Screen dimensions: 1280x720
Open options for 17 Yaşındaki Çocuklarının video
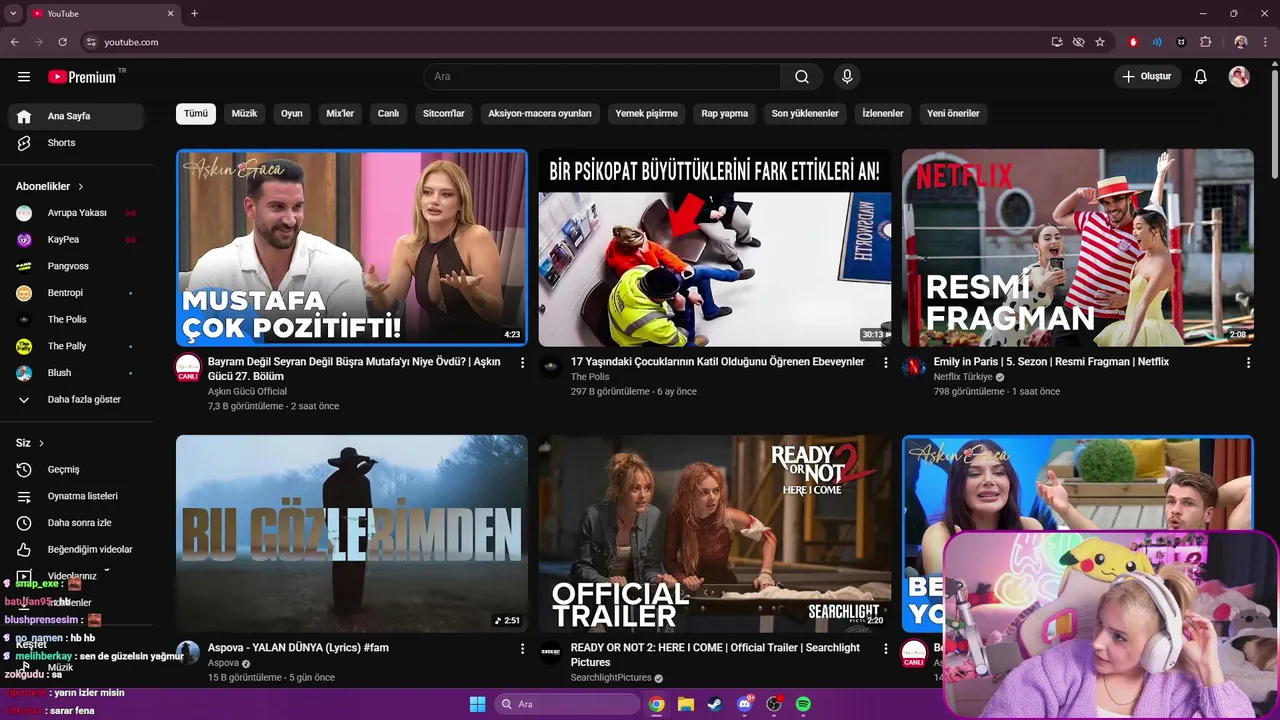coord(885,363)
